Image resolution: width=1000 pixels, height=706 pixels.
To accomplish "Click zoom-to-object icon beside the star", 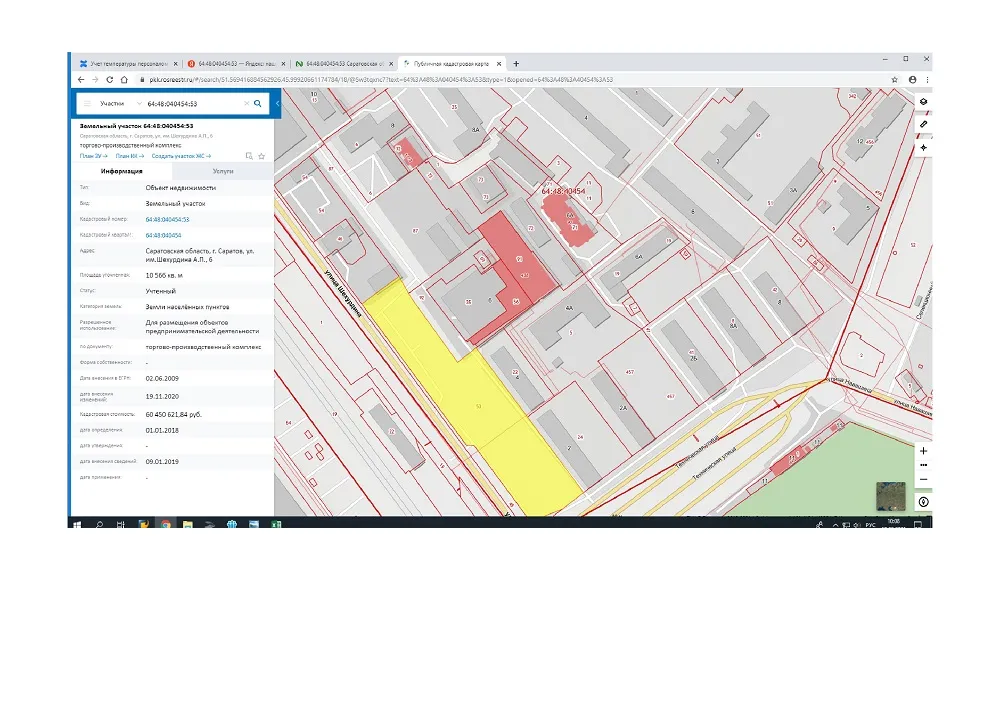I will tap(249, 156).
